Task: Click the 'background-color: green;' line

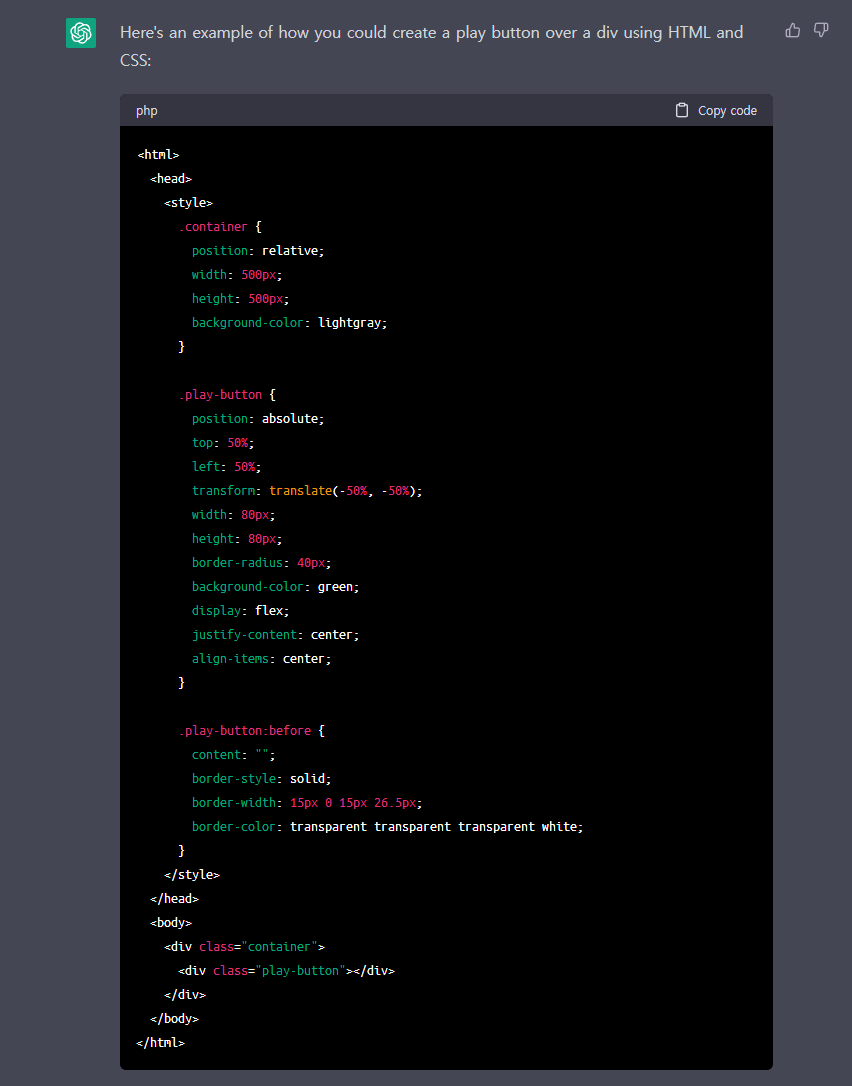Action: (x=276, y=587)
